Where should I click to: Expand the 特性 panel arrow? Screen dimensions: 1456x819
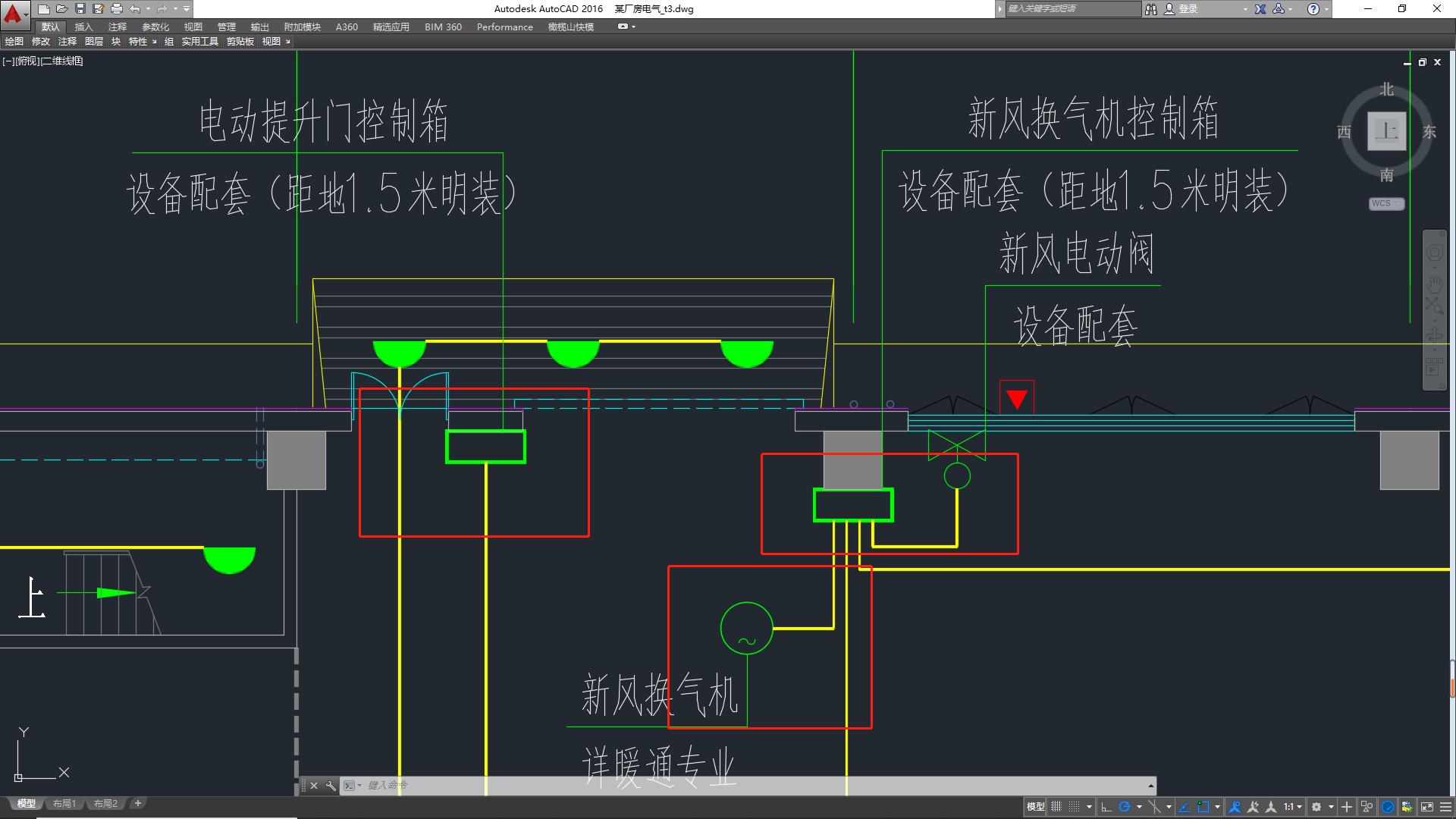154,42
